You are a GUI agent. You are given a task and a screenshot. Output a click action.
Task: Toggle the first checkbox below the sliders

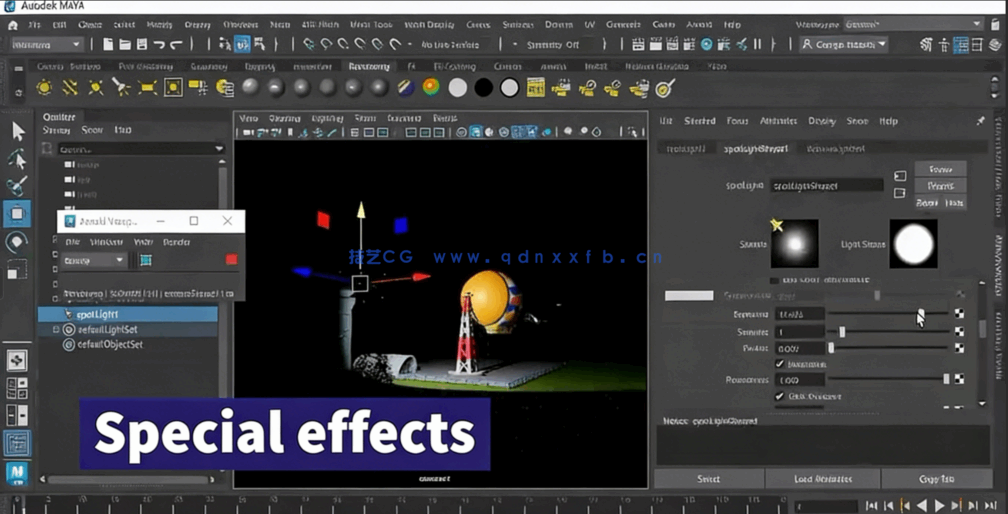780,364
